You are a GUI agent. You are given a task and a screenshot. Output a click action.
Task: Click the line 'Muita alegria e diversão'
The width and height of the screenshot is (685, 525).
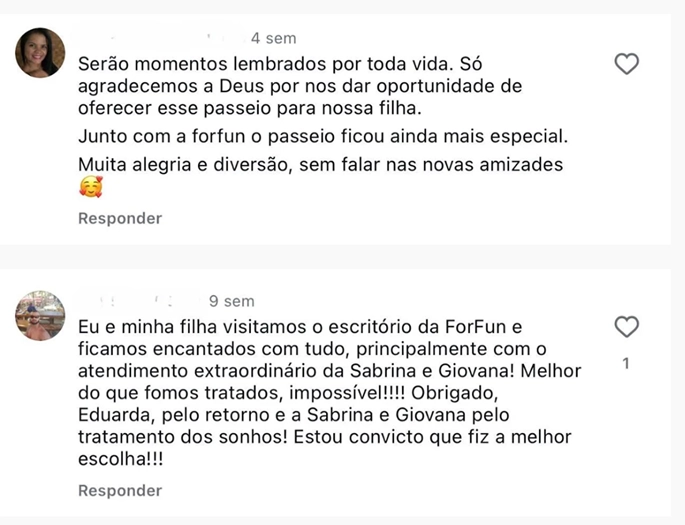(x=320, y=164)
